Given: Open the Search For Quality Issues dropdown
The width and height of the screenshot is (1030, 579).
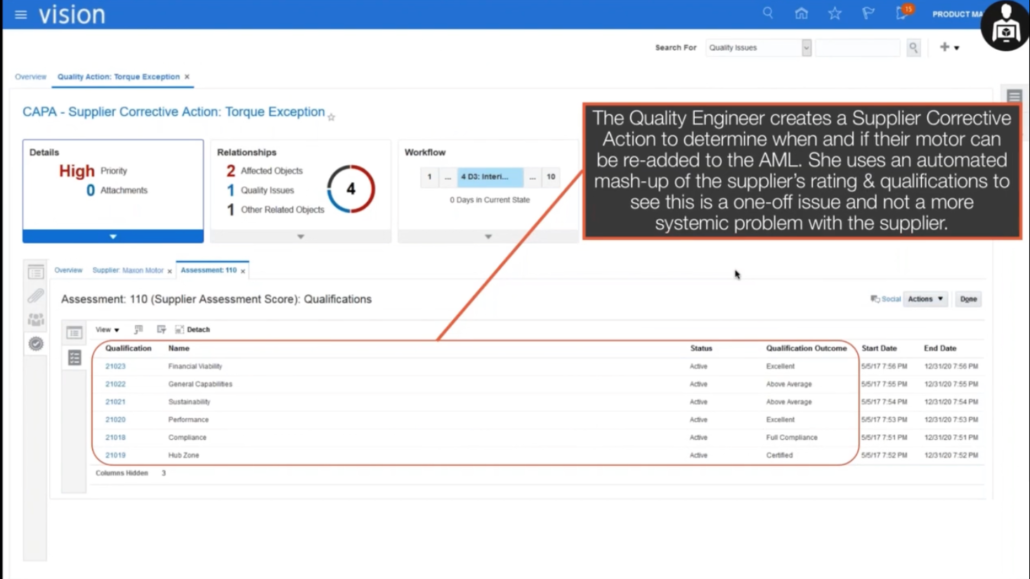Looking at the screenshot, I should [806, 47].
